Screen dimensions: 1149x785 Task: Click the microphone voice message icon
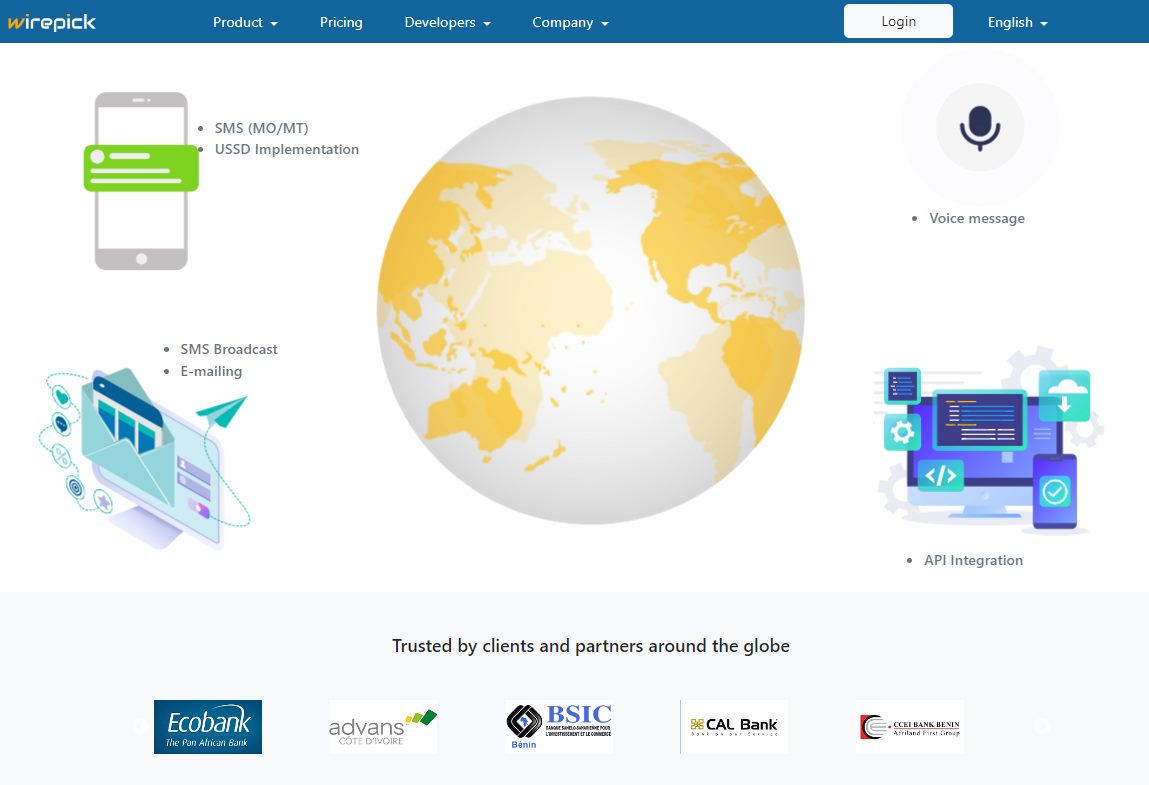coord(980,128)
